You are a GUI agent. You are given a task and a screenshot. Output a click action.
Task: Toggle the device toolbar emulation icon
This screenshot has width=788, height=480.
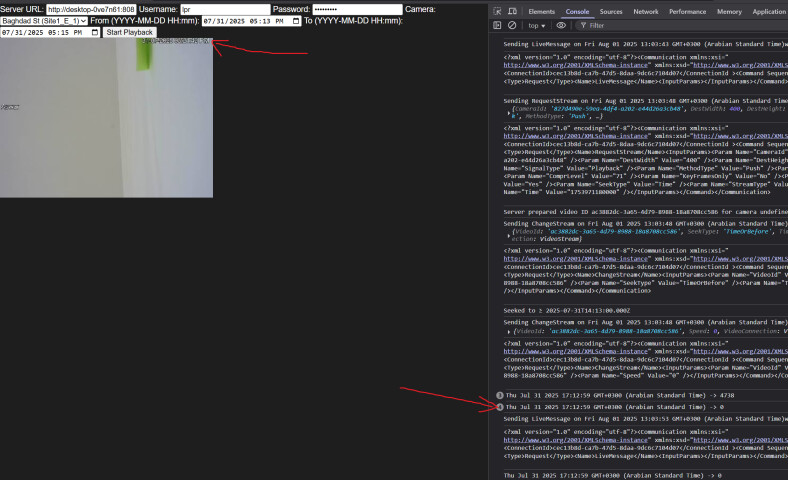click(x=513, y=11)
